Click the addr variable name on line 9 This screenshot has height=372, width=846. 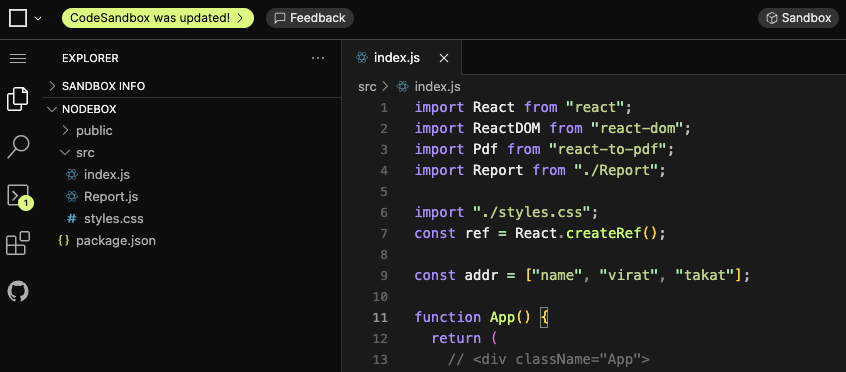tap(481, 275)
